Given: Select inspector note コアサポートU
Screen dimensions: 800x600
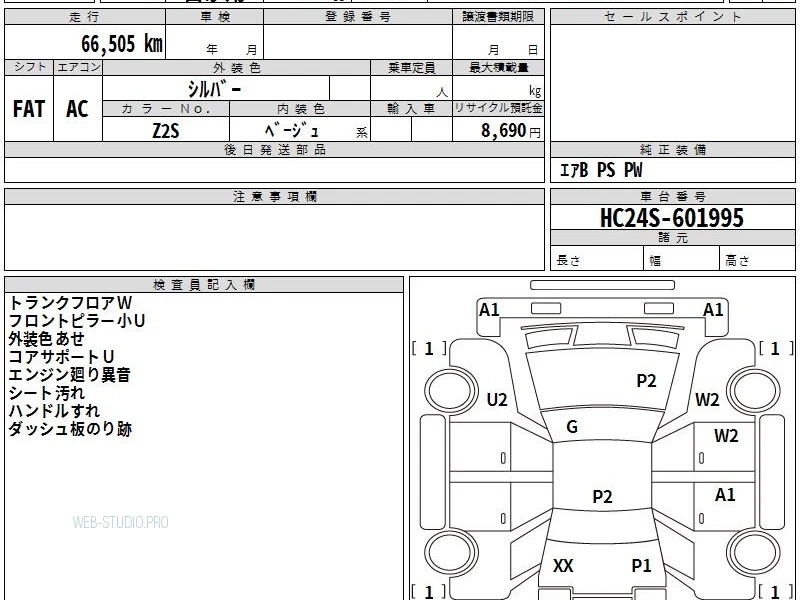Looking at the screenshot, I should tap(61, 357).
